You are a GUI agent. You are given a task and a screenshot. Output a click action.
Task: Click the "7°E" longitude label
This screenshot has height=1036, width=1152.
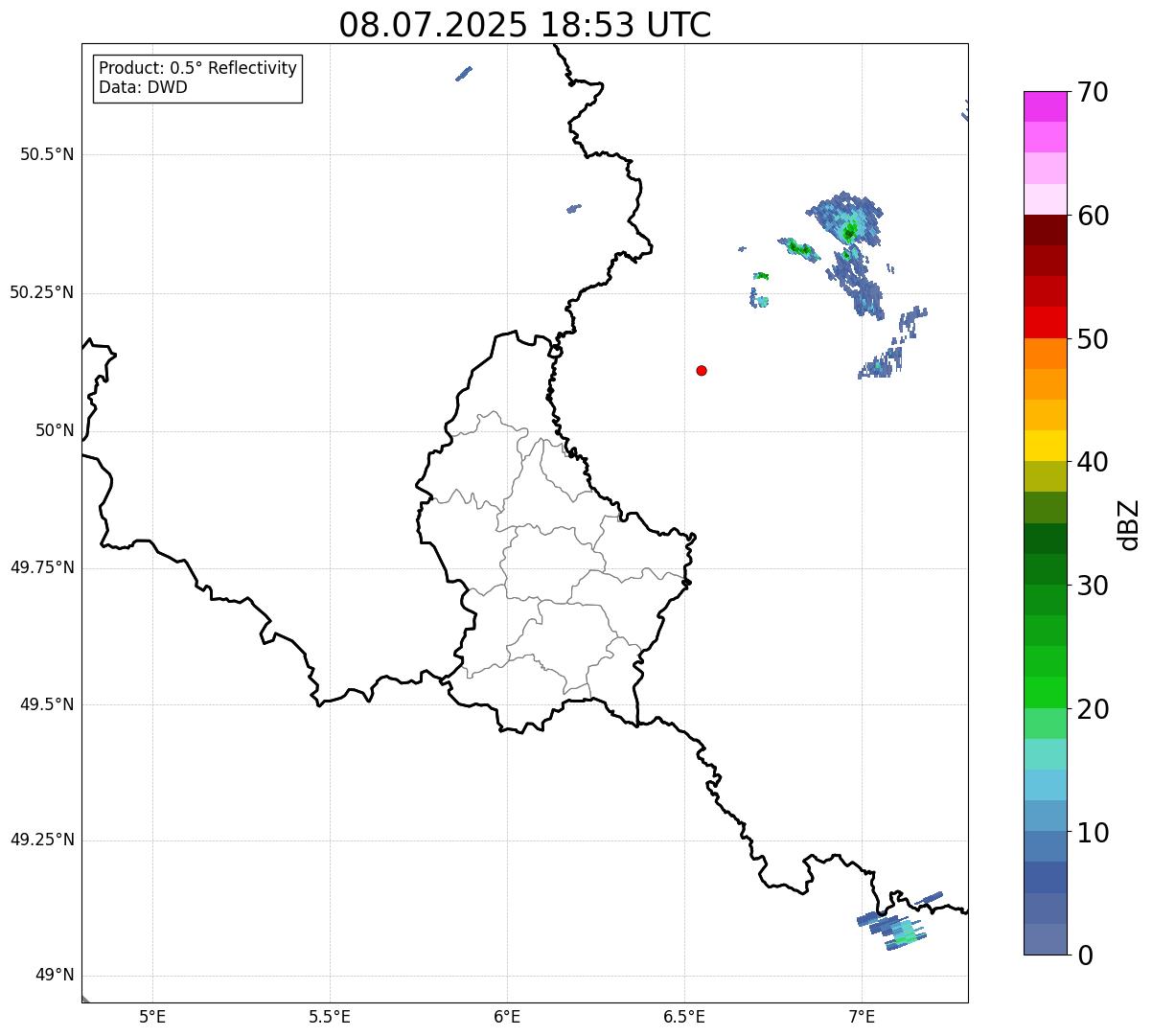[862, 1016]
